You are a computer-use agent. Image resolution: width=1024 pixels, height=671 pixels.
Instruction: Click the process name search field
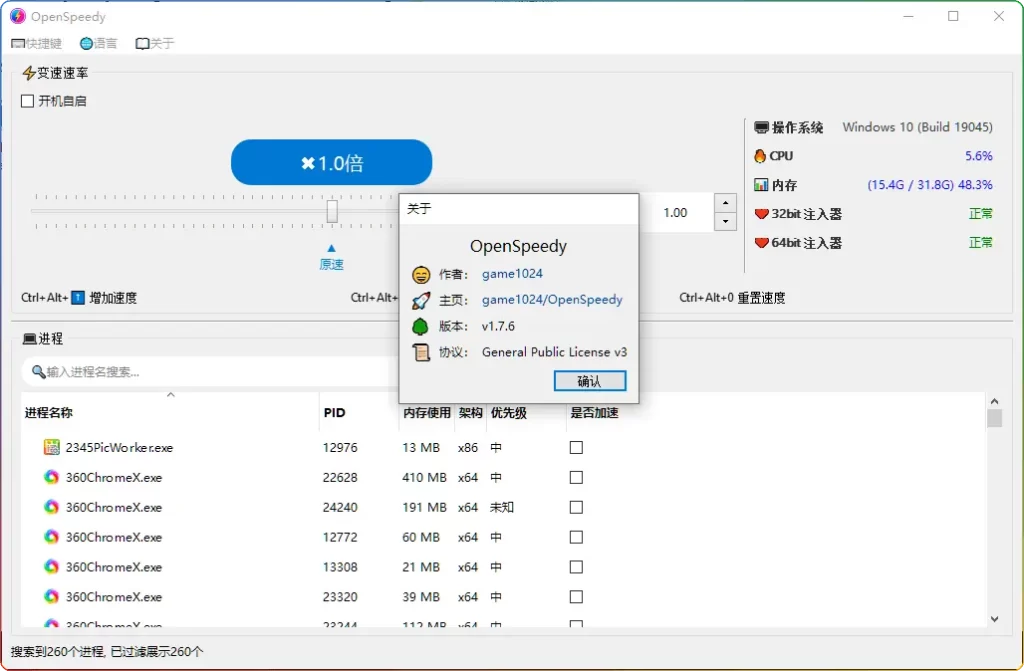pyautogui.click(x=212, y=372)
